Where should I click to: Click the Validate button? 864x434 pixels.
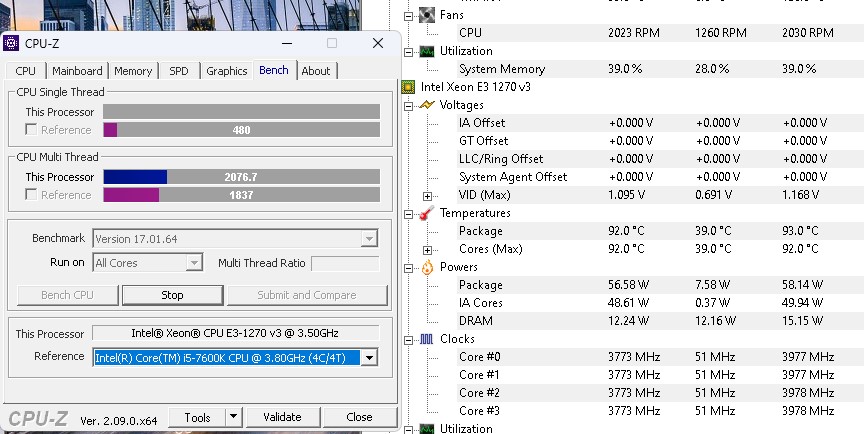pos(282,417)
